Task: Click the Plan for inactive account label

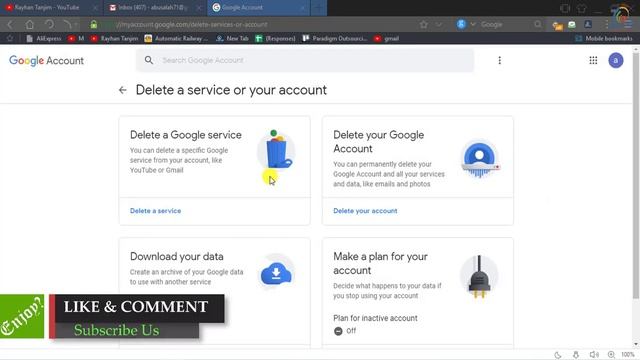Action: 375,318
